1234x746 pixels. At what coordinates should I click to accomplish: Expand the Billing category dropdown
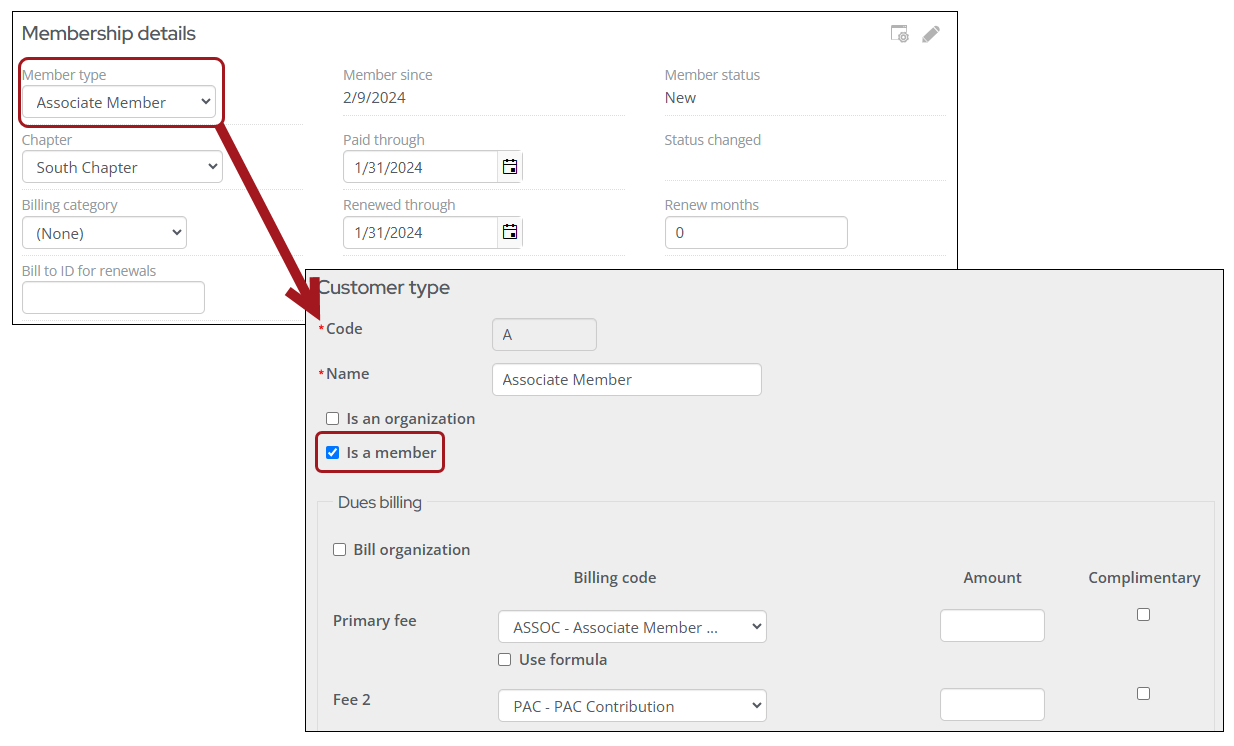click(x=104, y=232)
